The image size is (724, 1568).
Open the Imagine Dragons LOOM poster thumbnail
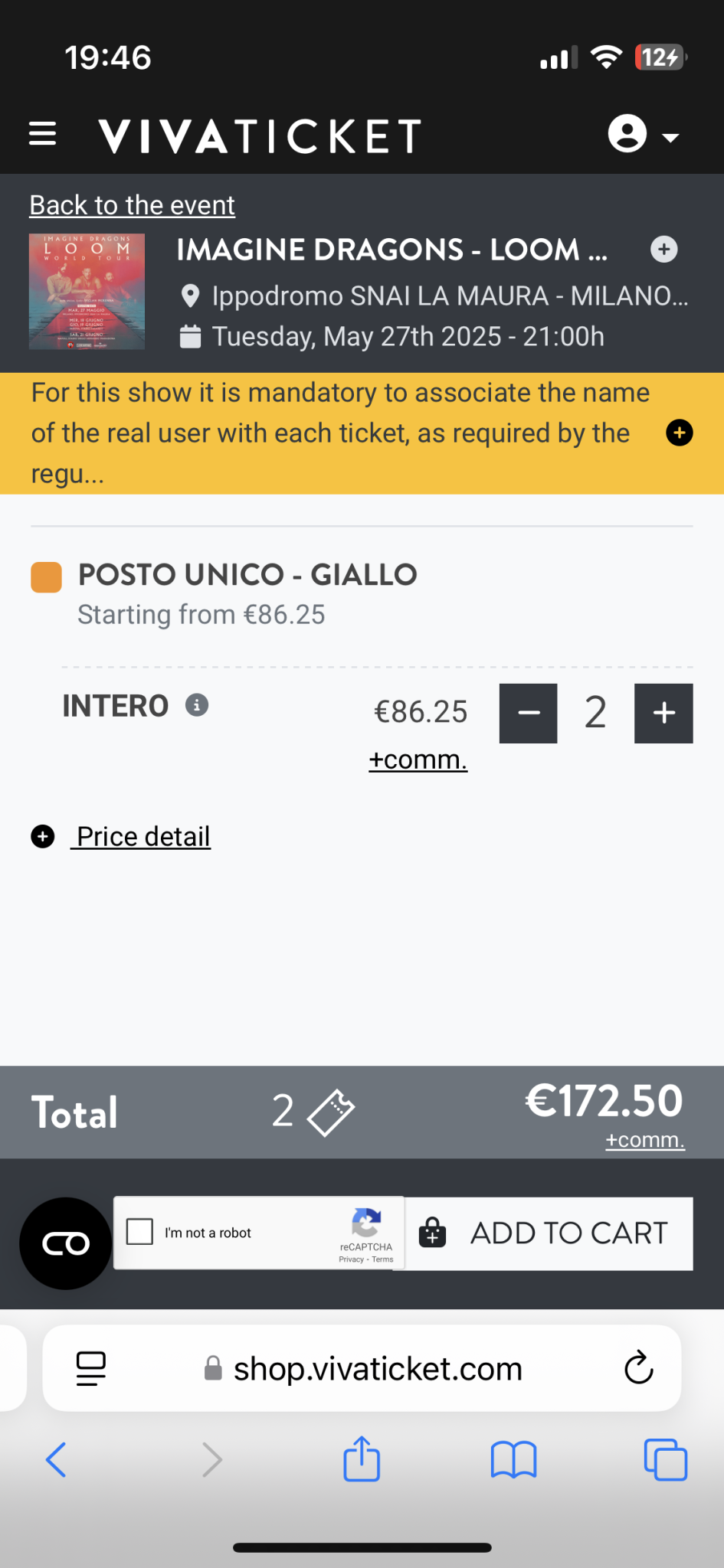[x=87, y=292]
